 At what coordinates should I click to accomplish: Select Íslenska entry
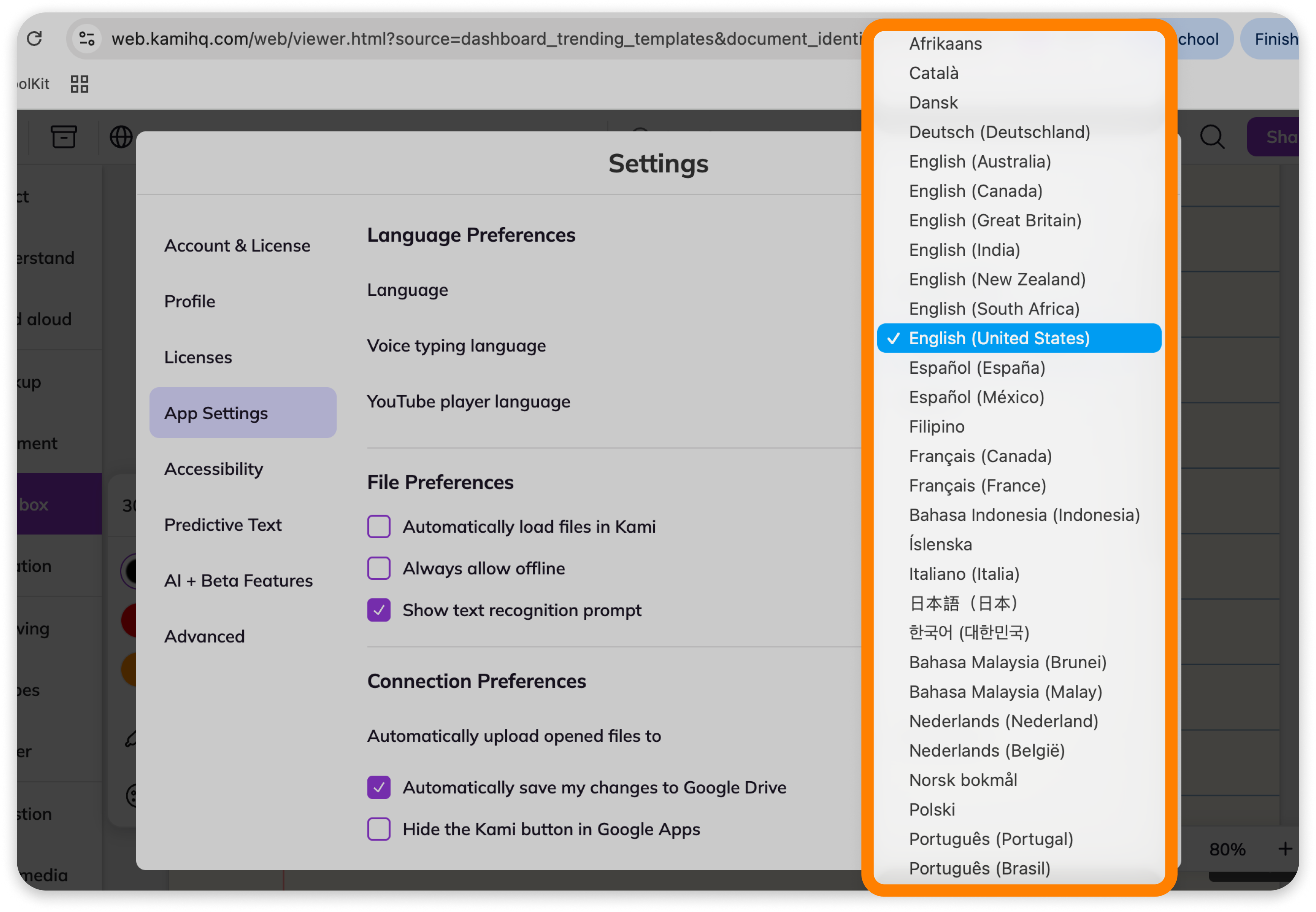pos(1019,545)
